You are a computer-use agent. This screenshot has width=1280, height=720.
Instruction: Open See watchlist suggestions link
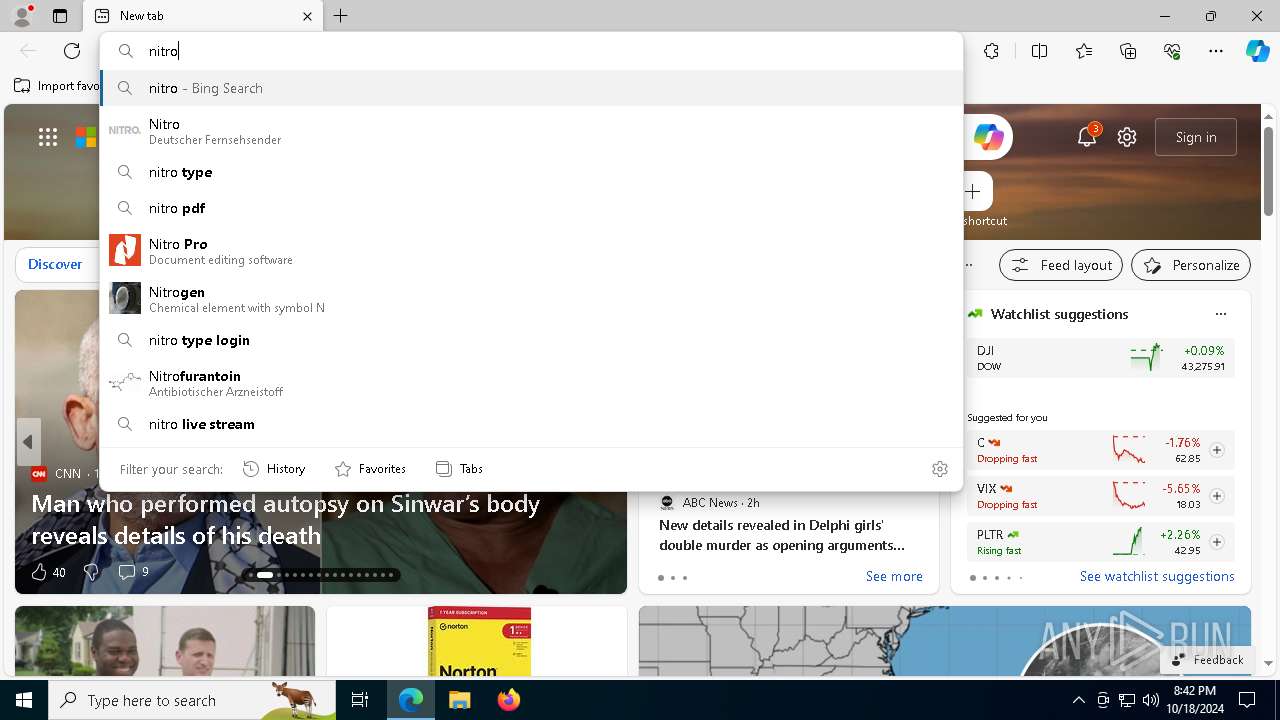pos(1157,576)
